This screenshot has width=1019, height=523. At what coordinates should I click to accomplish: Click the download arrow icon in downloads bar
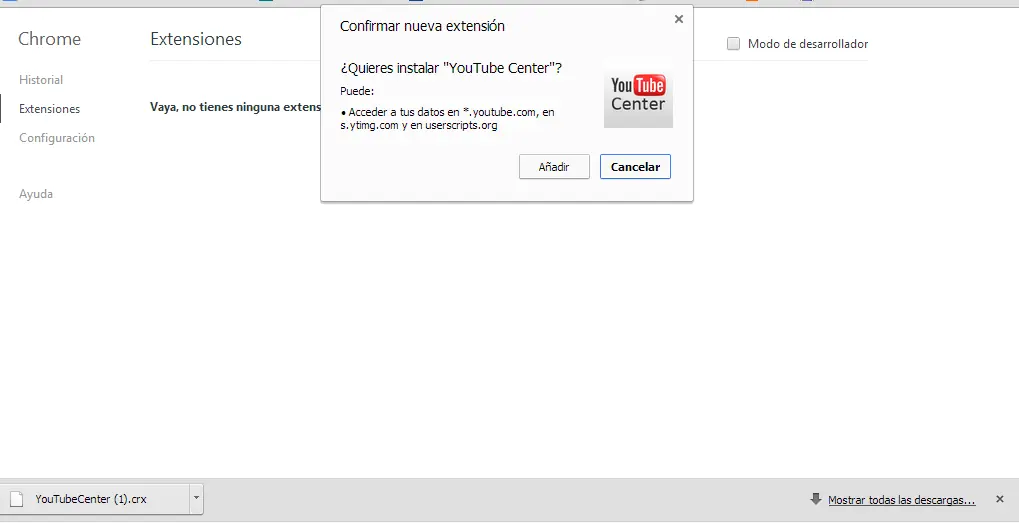tap(816, 499)
